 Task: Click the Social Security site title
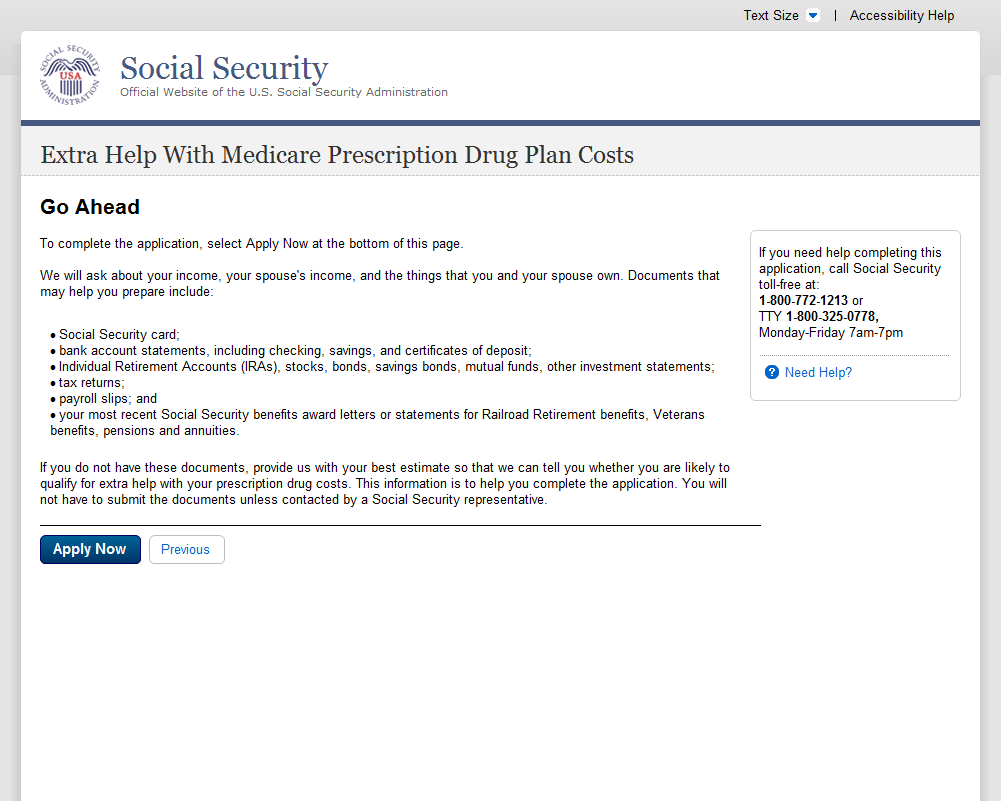(x=223, y=68)
